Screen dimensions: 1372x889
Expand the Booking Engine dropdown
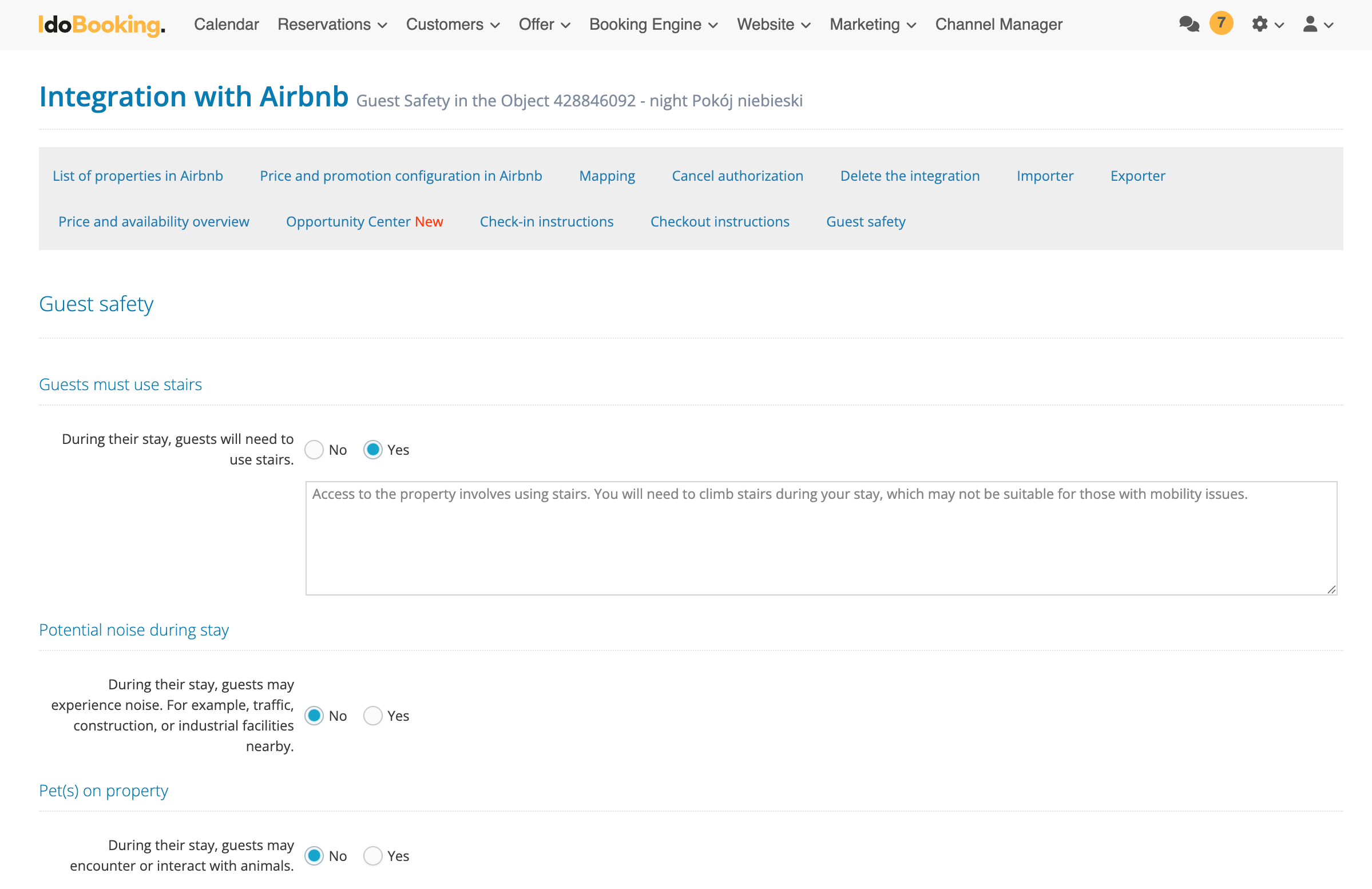[x=653, y=24]
